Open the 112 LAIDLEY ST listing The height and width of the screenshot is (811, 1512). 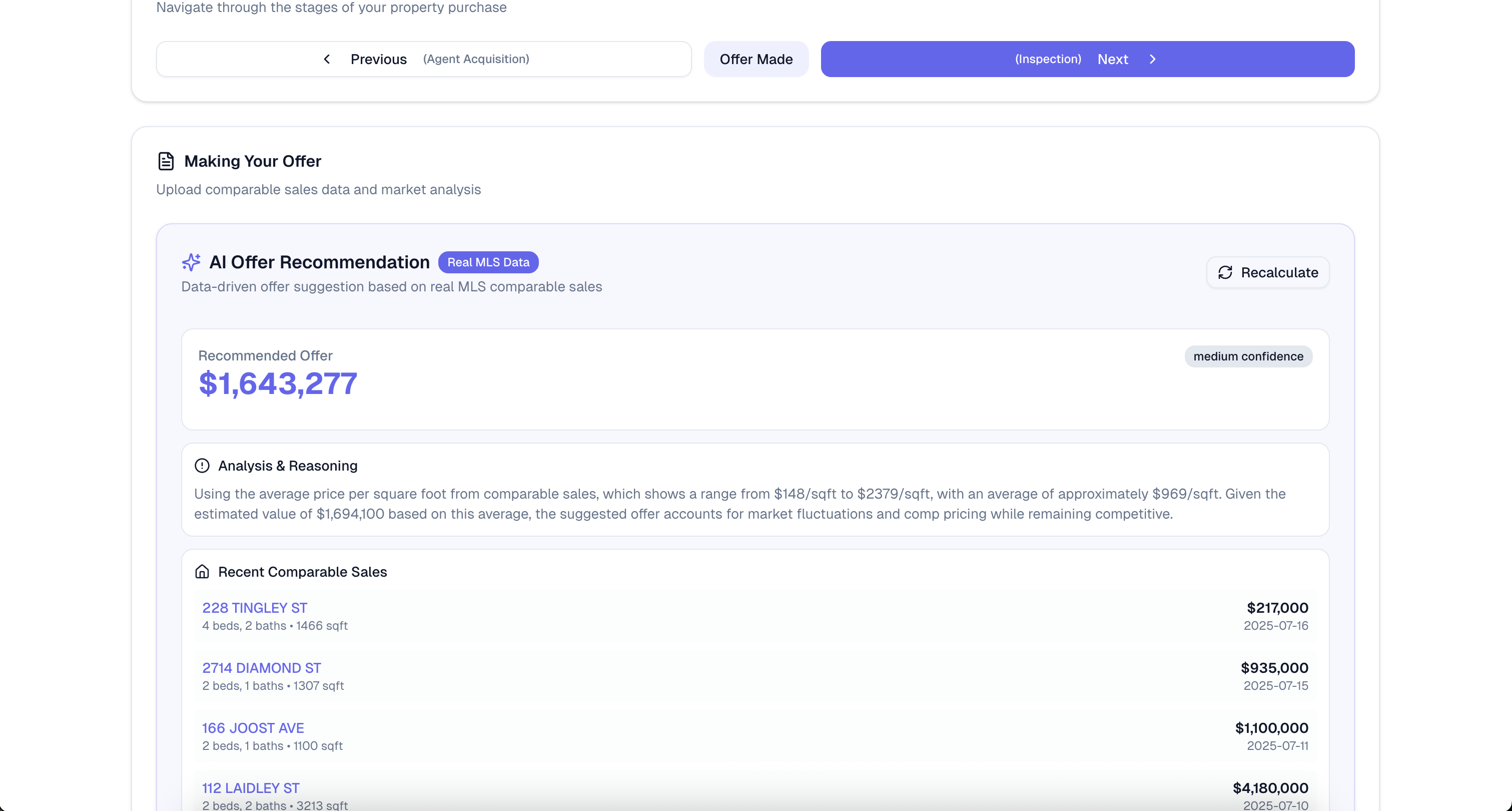coord(251,788)
